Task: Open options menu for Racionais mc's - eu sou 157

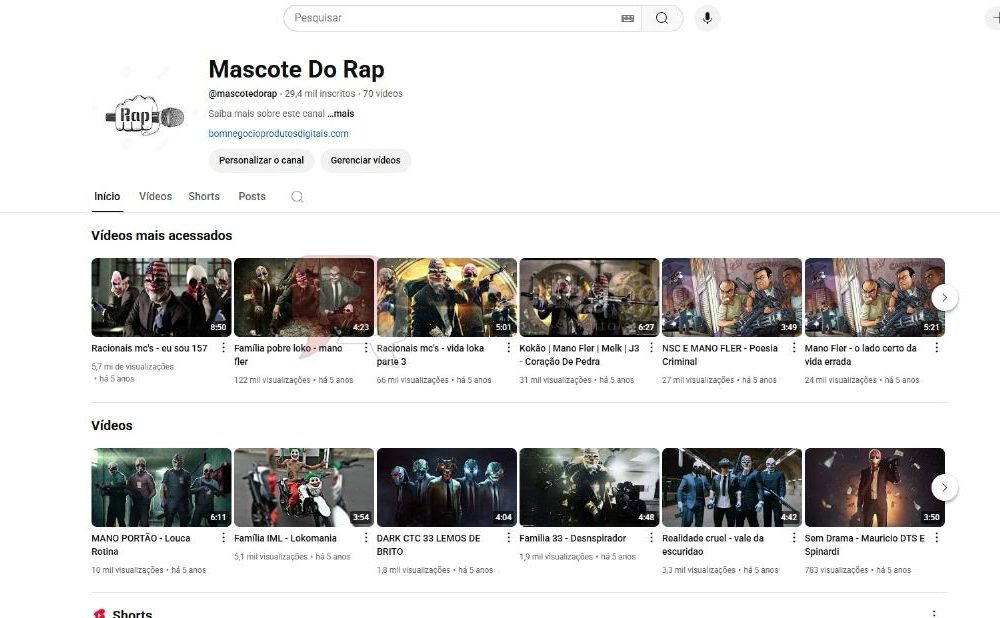Action: pyautogui.click(x=223, y=348)
